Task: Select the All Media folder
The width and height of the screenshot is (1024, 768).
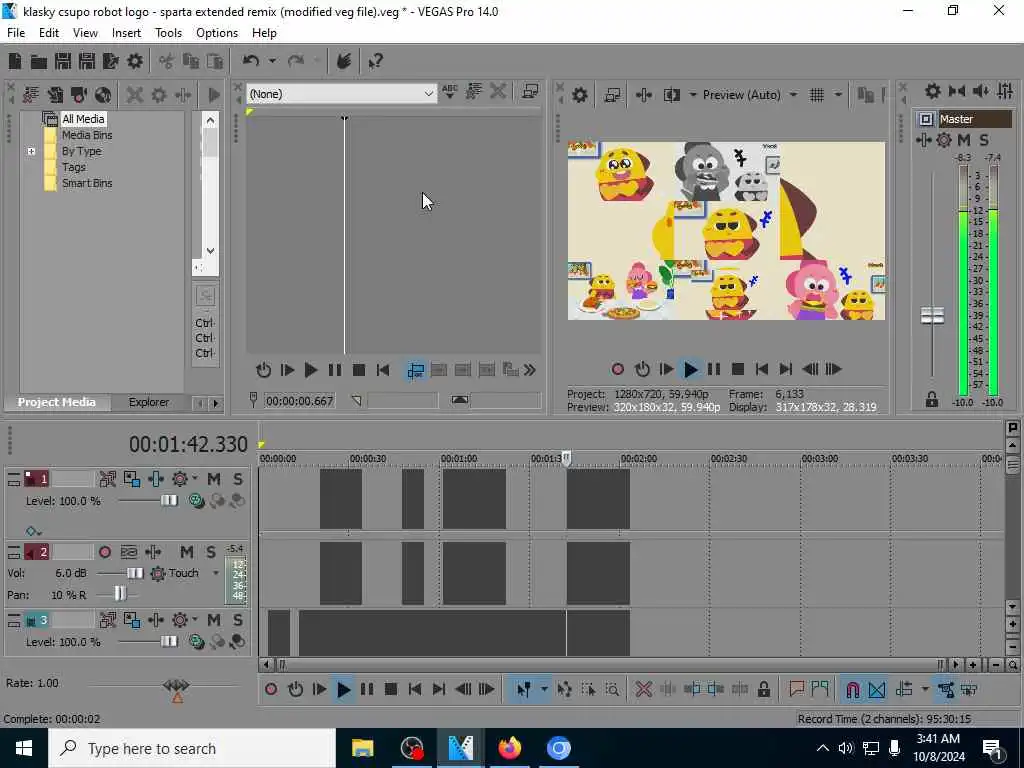Action: (x=82, y=119)
